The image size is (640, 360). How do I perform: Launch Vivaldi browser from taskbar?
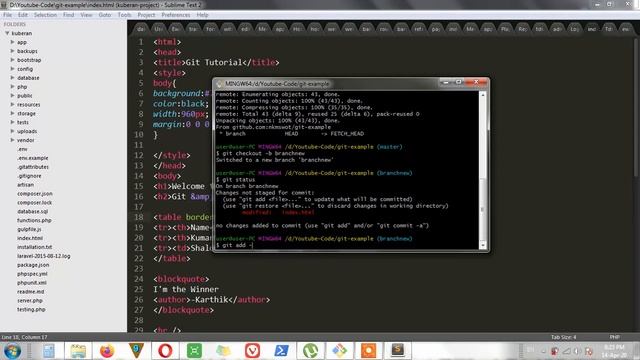coord(252,351)
